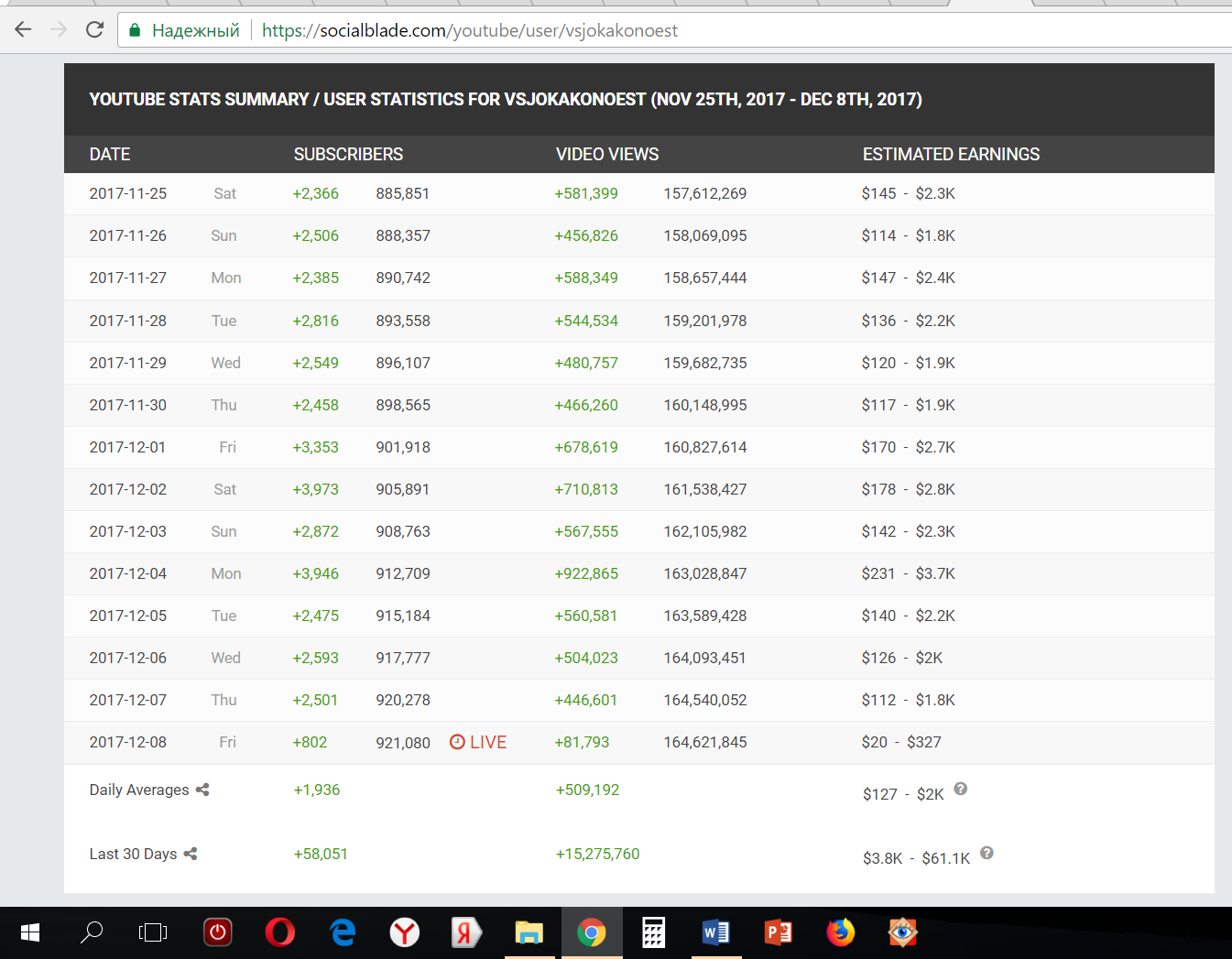Viewport: 1232px width, 959px height.
Task: Open help icon beside daily average earnings
Action: pos(960,789)
